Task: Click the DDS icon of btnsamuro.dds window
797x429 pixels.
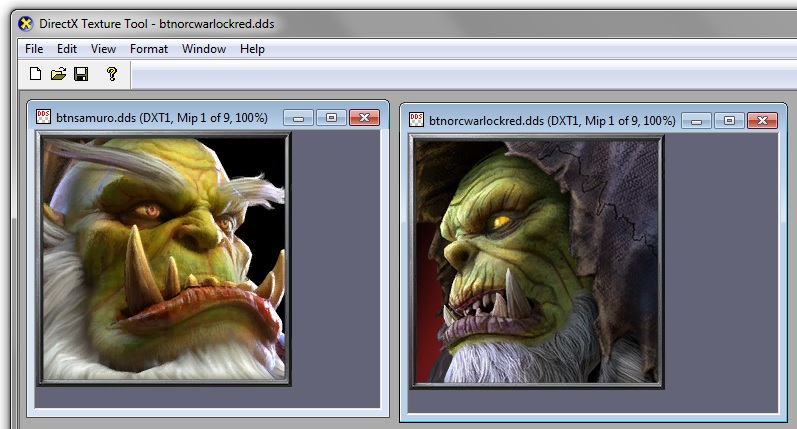Action: (x=44, y=117)
